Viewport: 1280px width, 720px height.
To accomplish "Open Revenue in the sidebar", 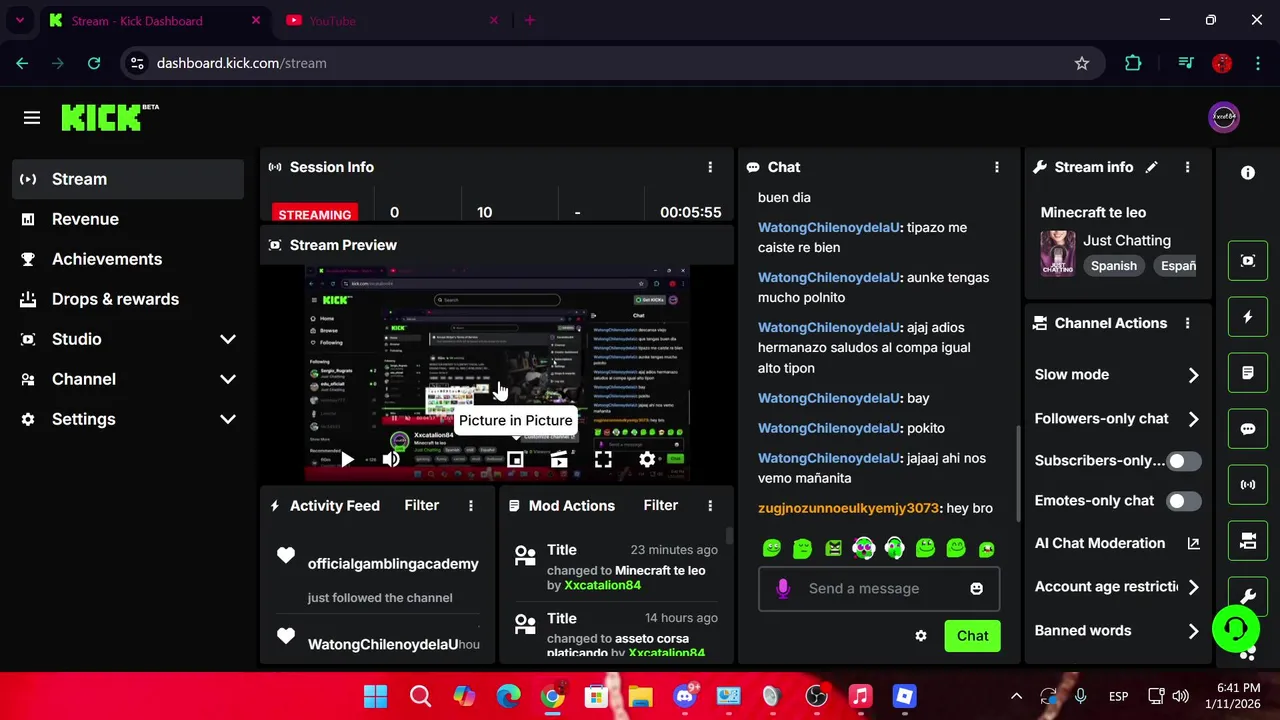I will pyautogui.click(x=128, y=219).
